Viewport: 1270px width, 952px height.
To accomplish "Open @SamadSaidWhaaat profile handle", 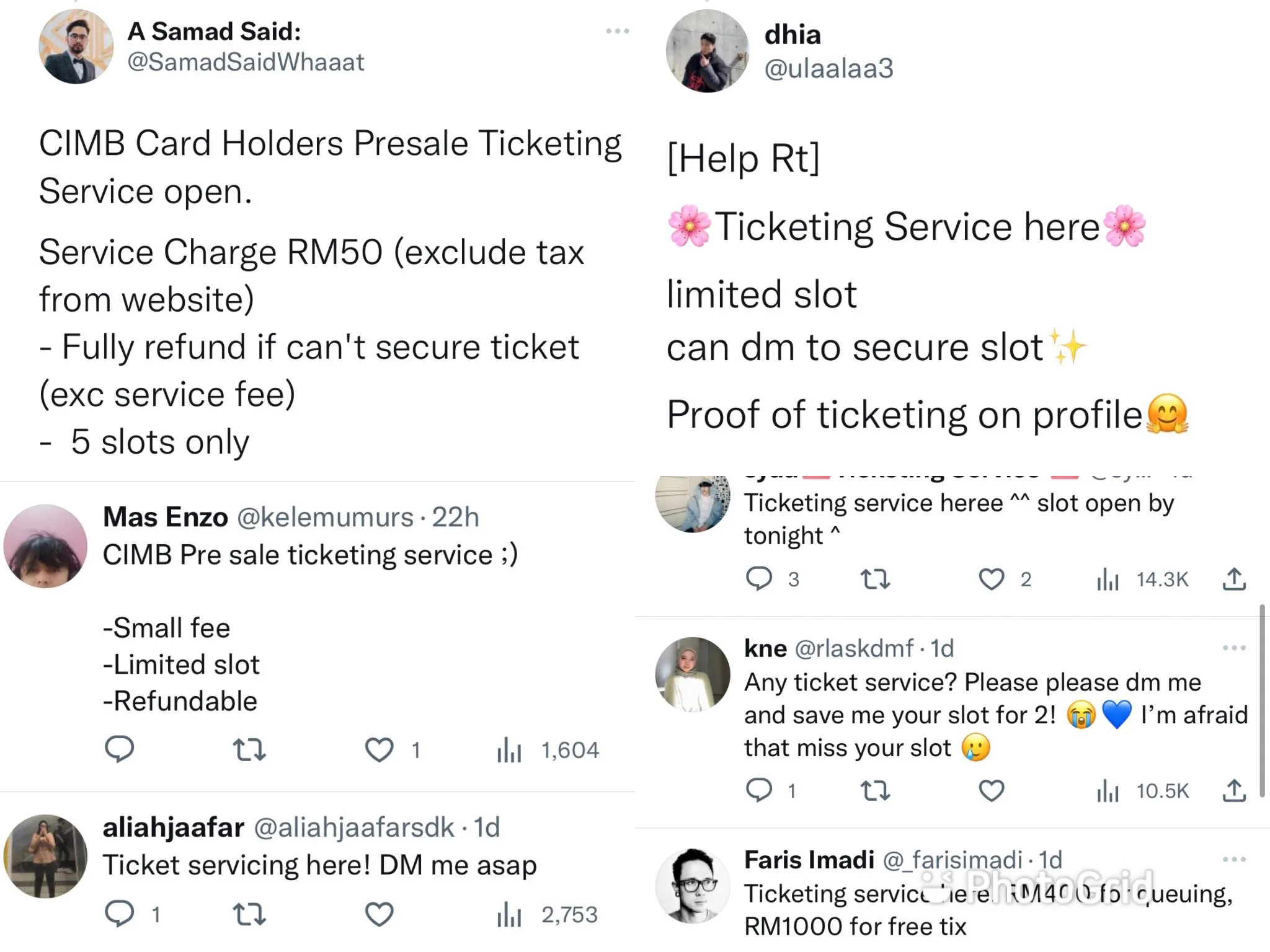I will coord(246,62).
